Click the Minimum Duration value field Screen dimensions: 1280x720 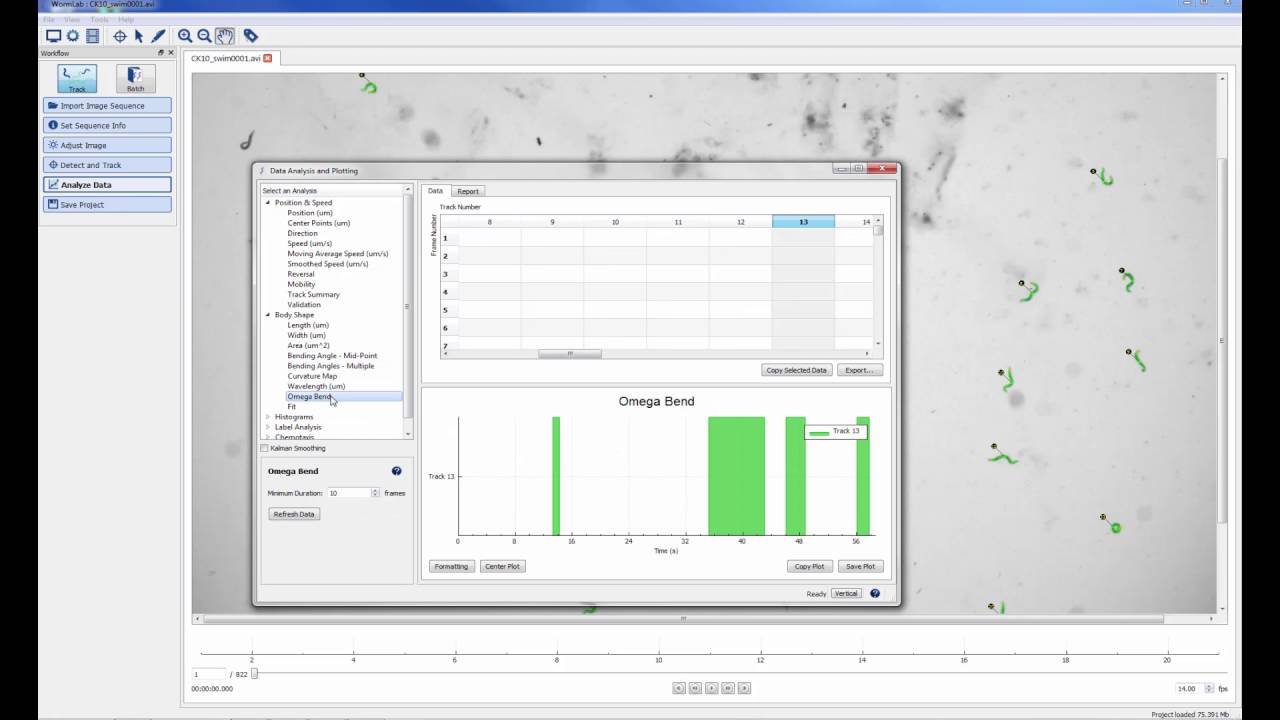coord(349,493)
